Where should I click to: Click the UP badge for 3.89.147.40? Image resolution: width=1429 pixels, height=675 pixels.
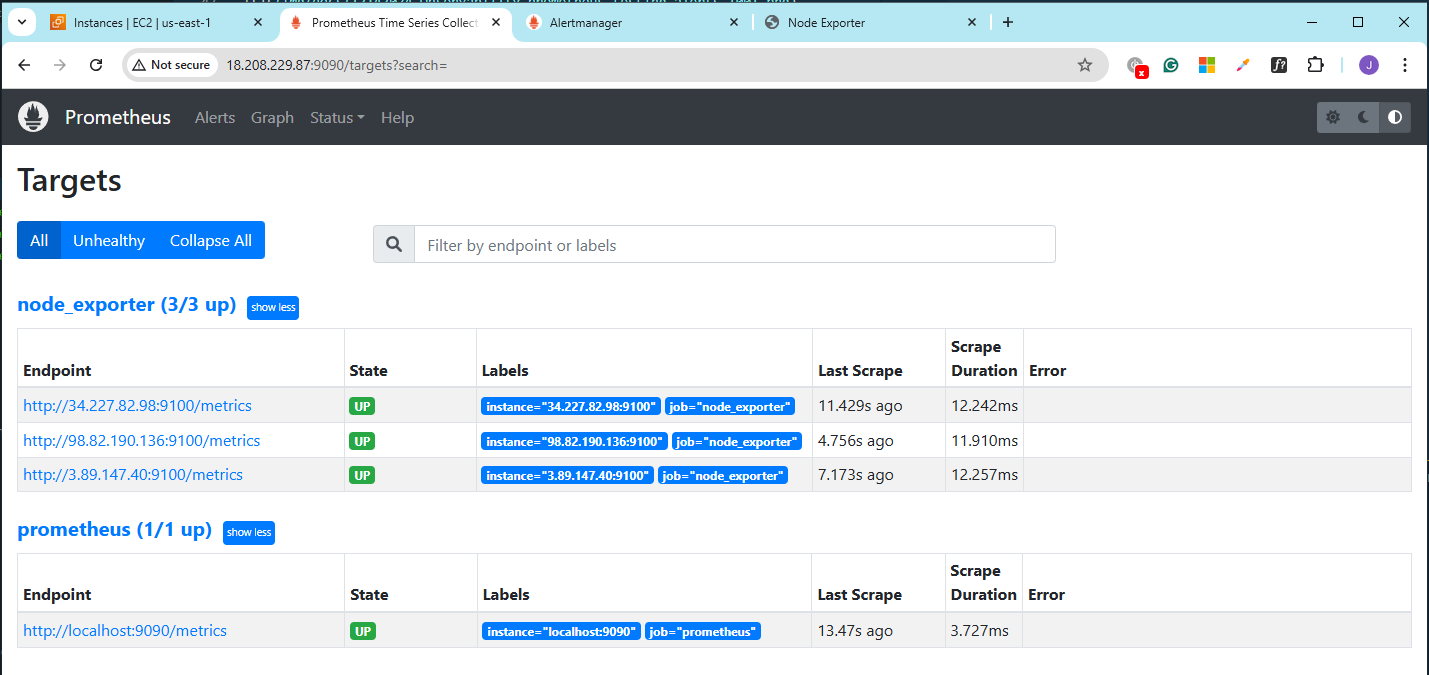(x=362, y=475)
